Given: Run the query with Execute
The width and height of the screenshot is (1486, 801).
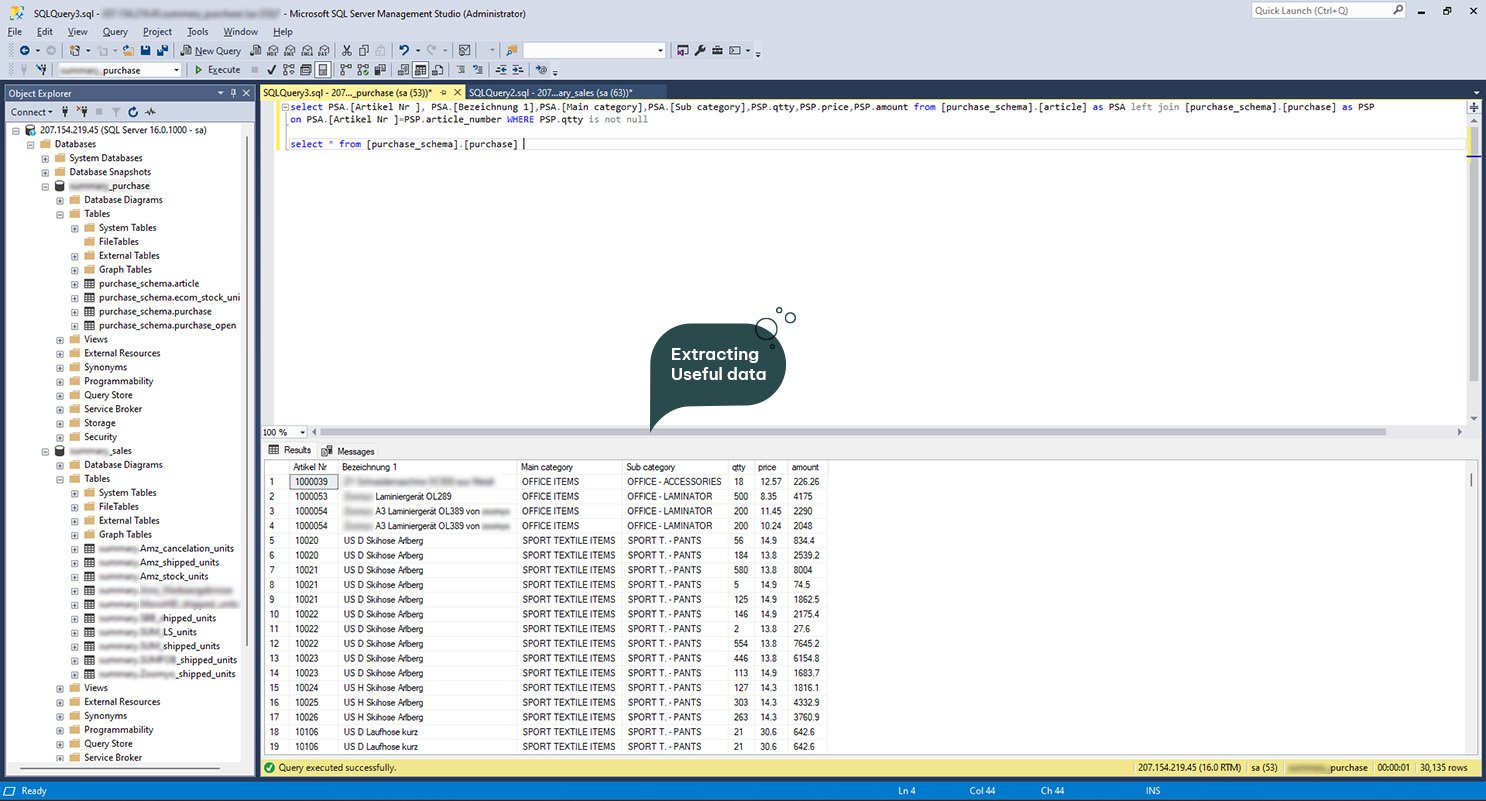Looking at the screenshot, I should coord(217,70).
